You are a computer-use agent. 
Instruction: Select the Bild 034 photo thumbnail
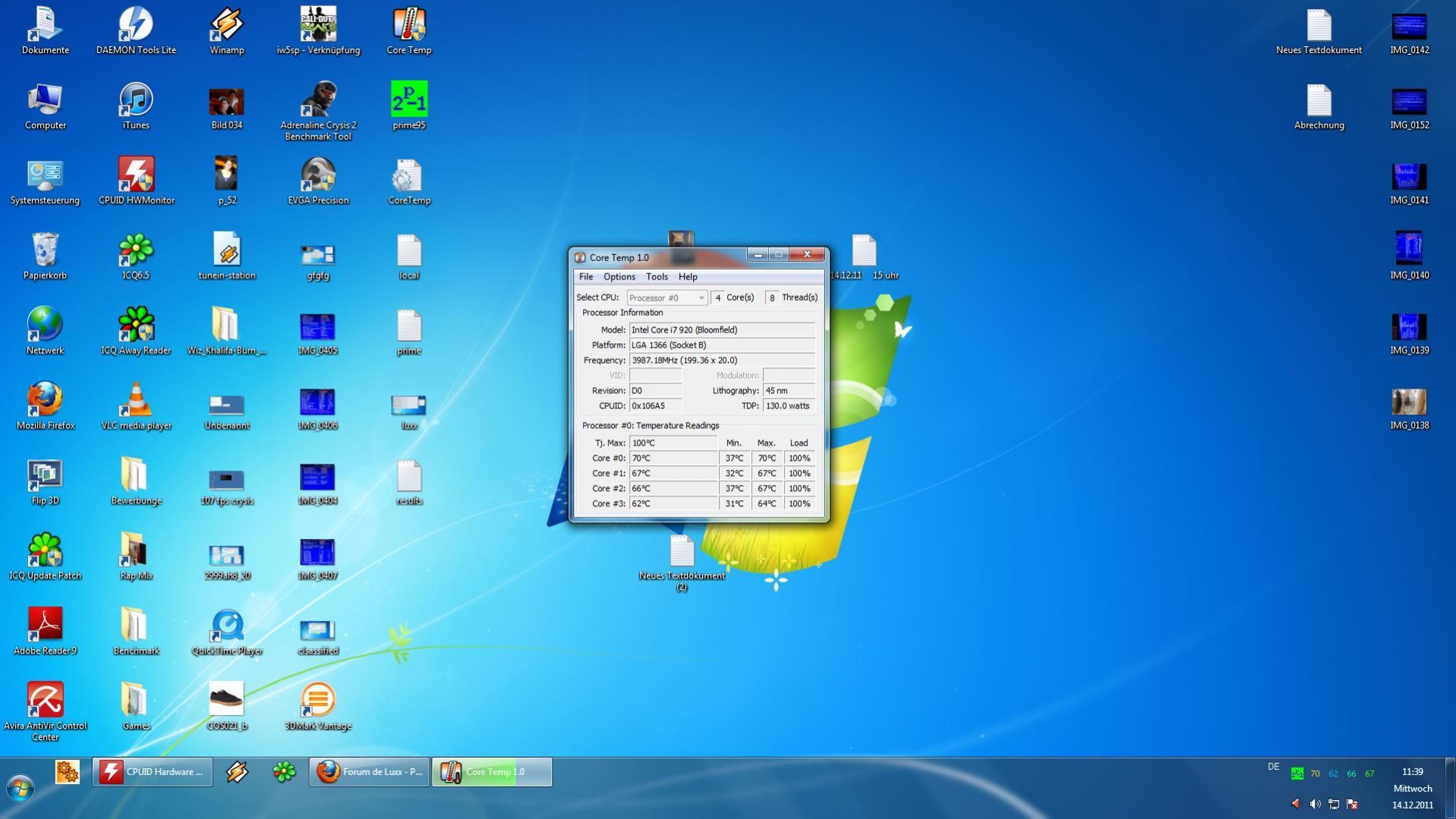click(x=226, y=108)
